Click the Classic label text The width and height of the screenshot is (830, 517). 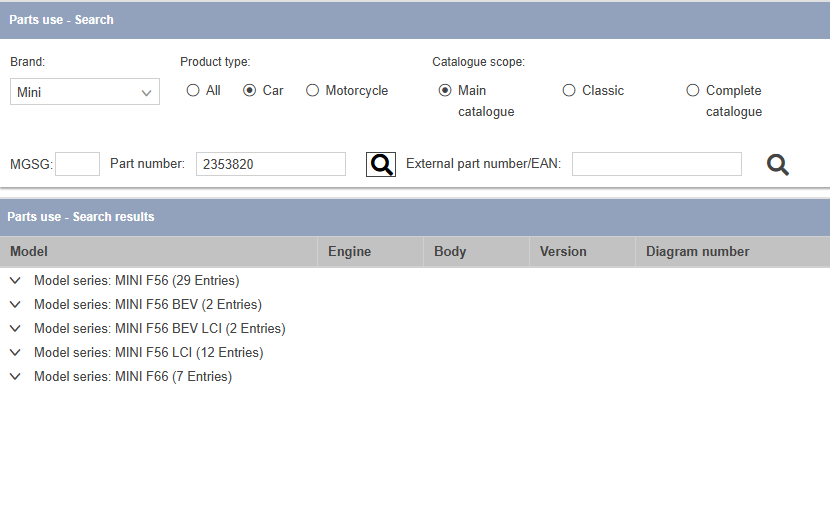(x=603, y=90)
